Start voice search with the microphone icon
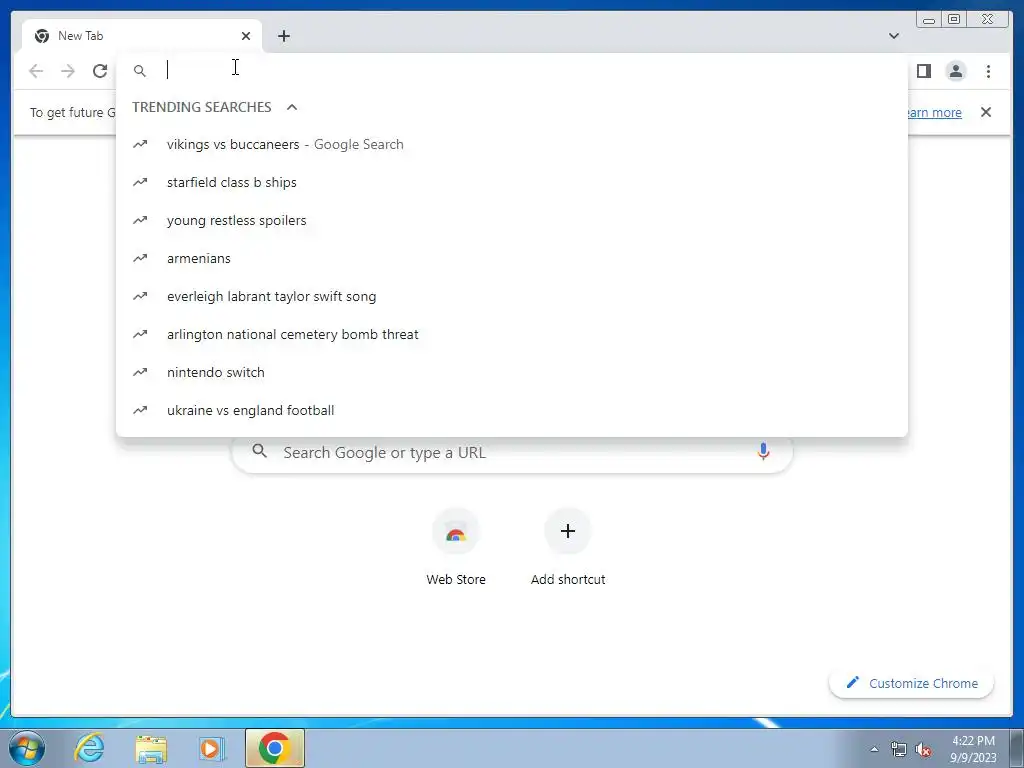Viewport: 1024px width, 768px height. pos(763,451)
